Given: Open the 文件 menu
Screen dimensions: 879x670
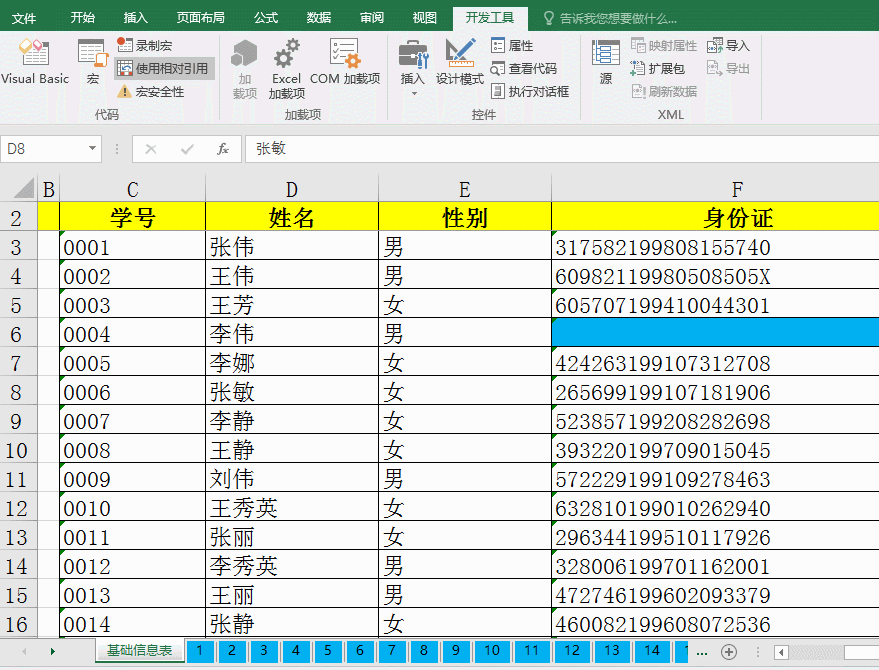Looking at the screenshot, I should coord(24,18).
